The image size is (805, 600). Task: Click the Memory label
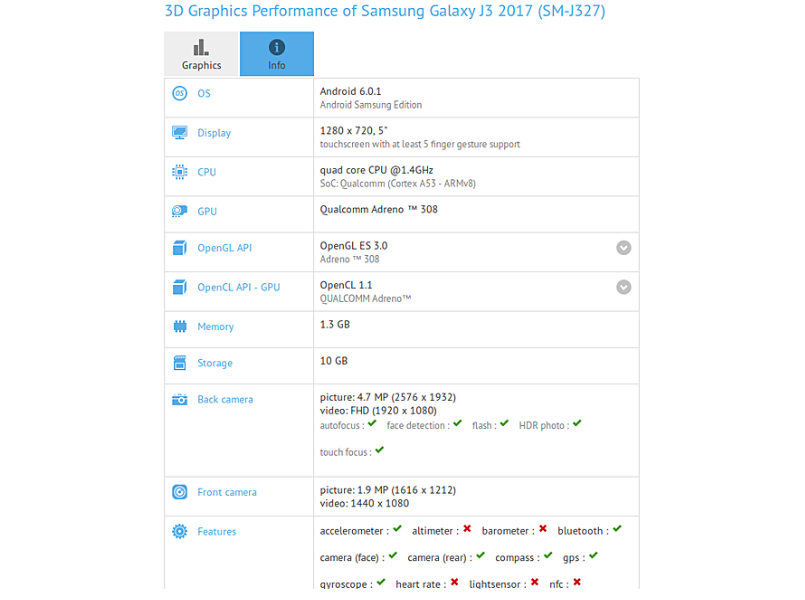point(216,327)
